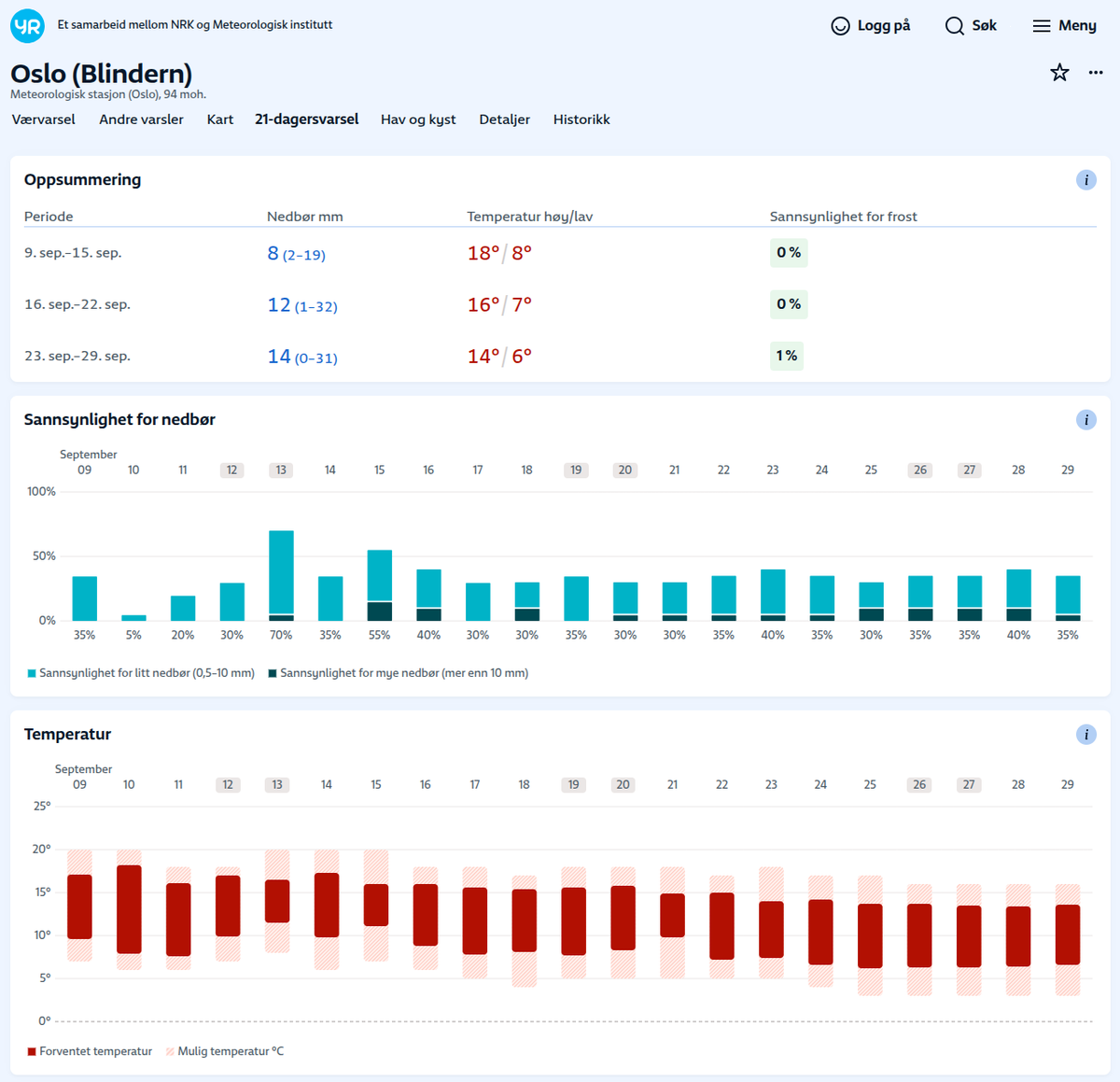Click the 70% label under the precipitation chart
This screenshot has width=1120, height=1082.
tap(281, 635)
